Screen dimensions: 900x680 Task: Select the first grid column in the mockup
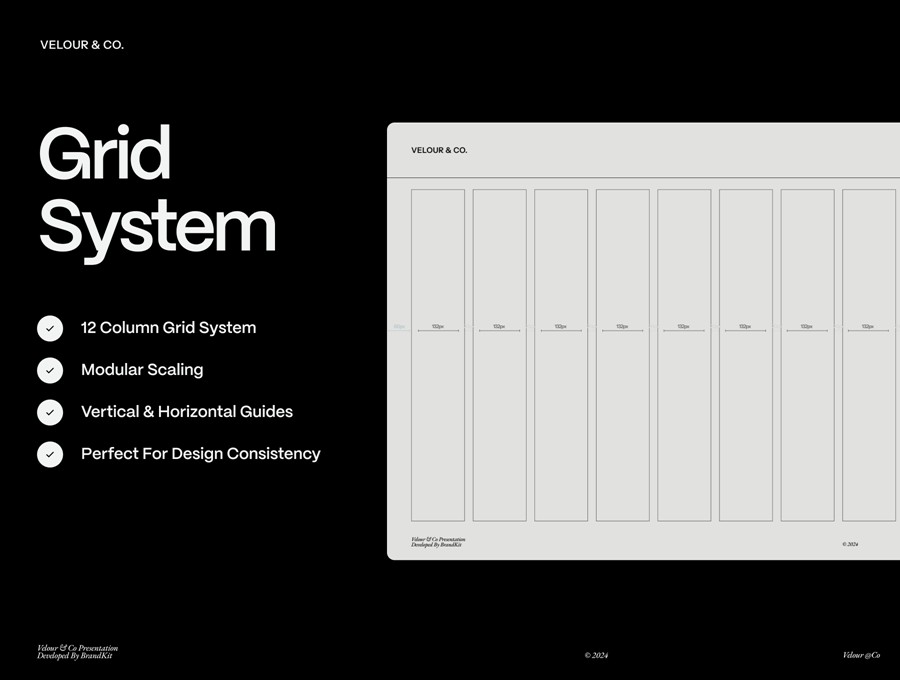coord(438,420)
